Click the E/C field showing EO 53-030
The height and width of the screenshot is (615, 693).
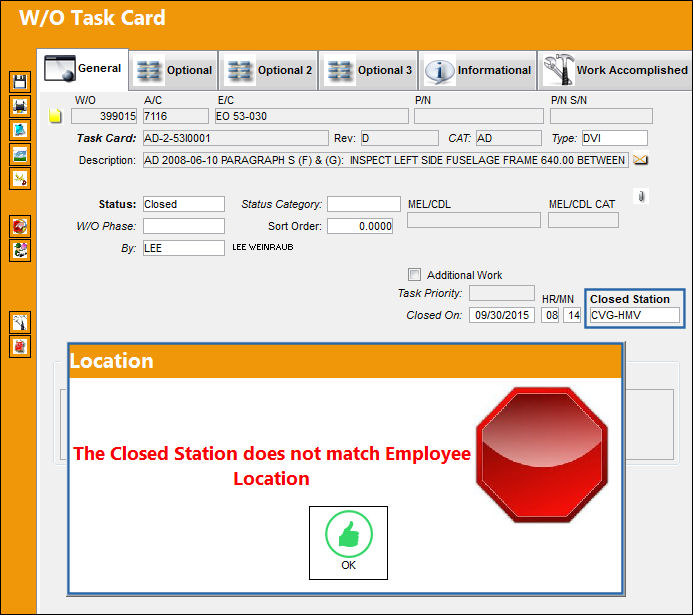(312, 116)
